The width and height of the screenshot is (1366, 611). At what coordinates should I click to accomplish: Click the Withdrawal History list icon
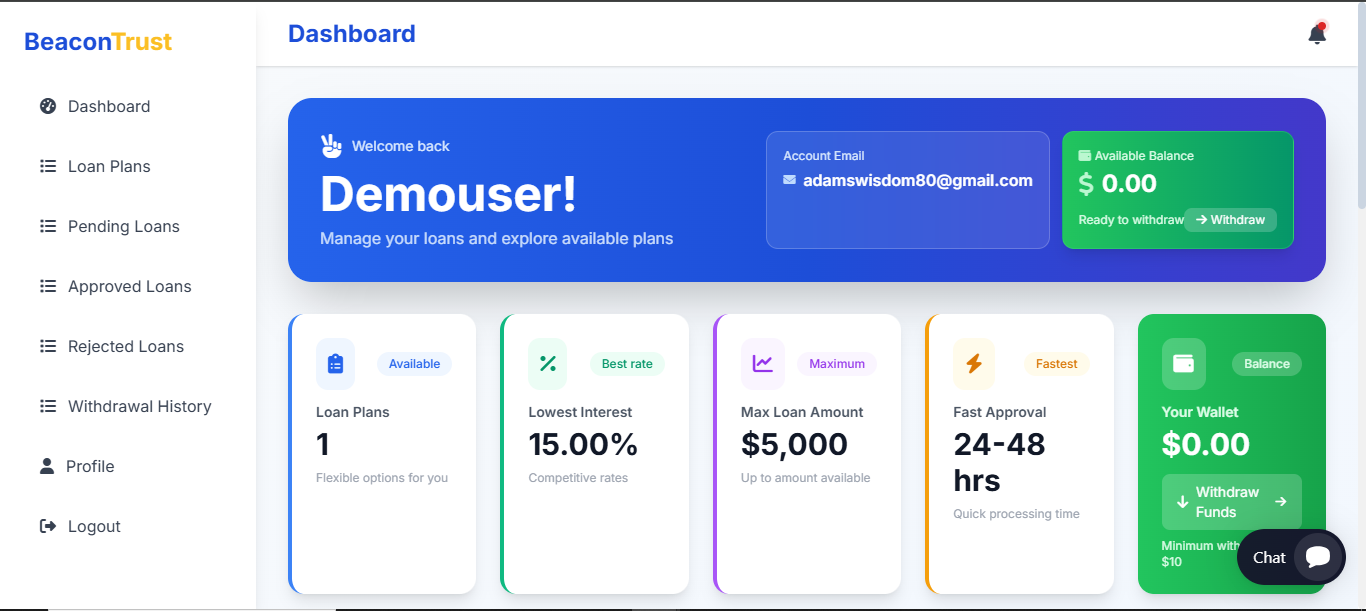click(x=48, y=406)
